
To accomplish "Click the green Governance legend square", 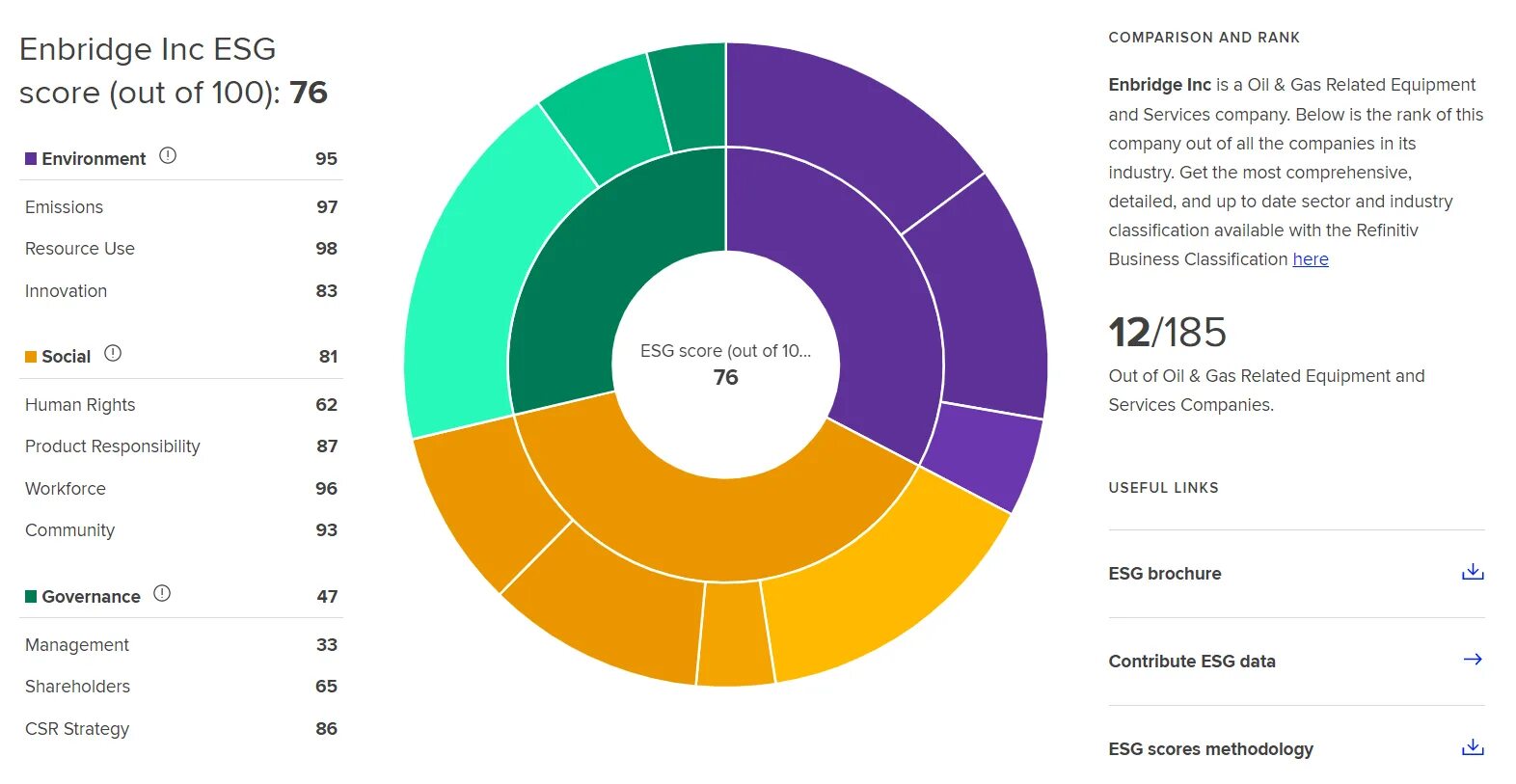I will pos(31,596).
